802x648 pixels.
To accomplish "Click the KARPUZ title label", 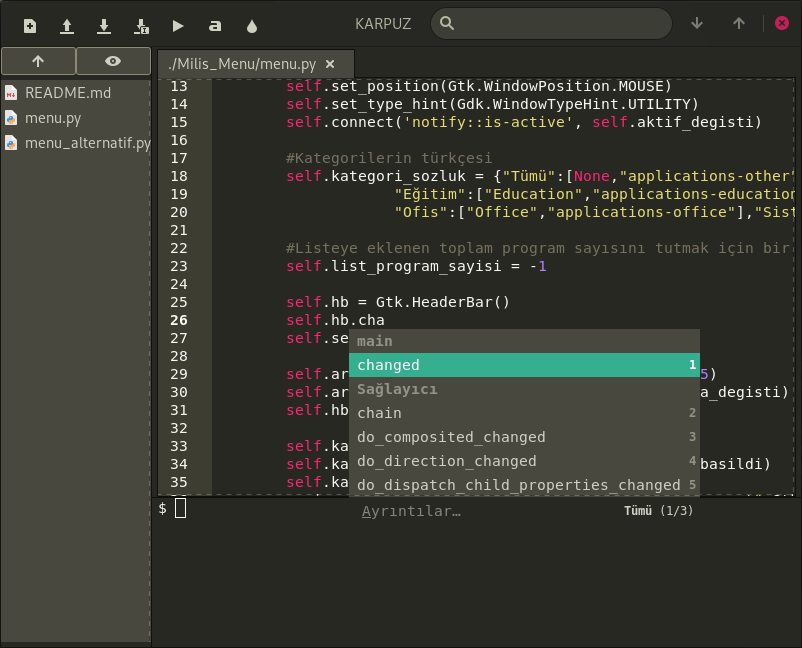I will coord(383,24).
